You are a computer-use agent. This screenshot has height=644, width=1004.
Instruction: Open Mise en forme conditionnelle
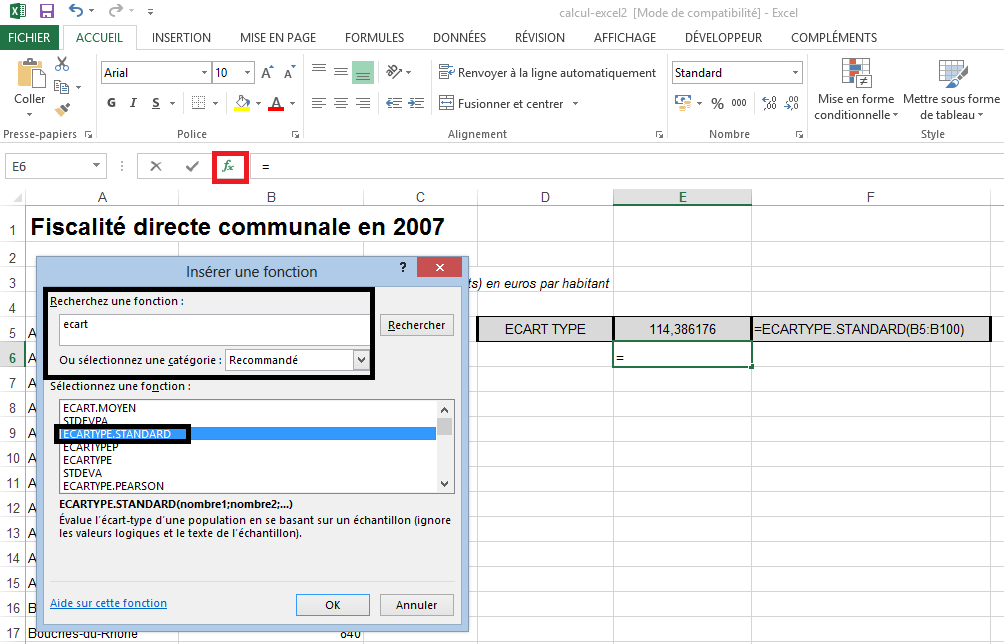pyautogui.click(x=855, y=90)
